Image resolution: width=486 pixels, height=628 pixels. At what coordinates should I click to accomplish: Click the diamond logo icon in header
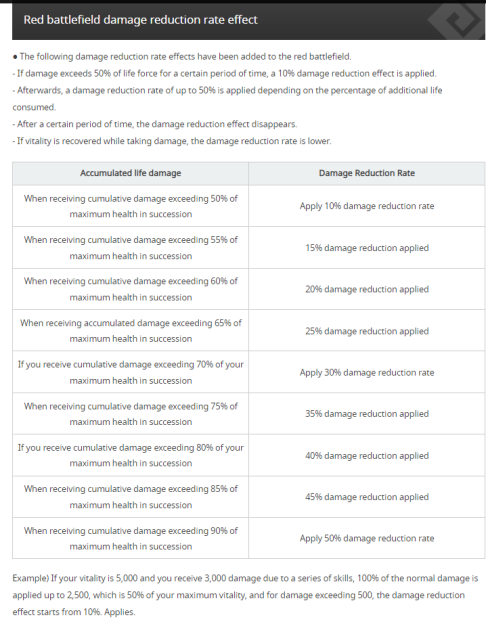point(457,20)
